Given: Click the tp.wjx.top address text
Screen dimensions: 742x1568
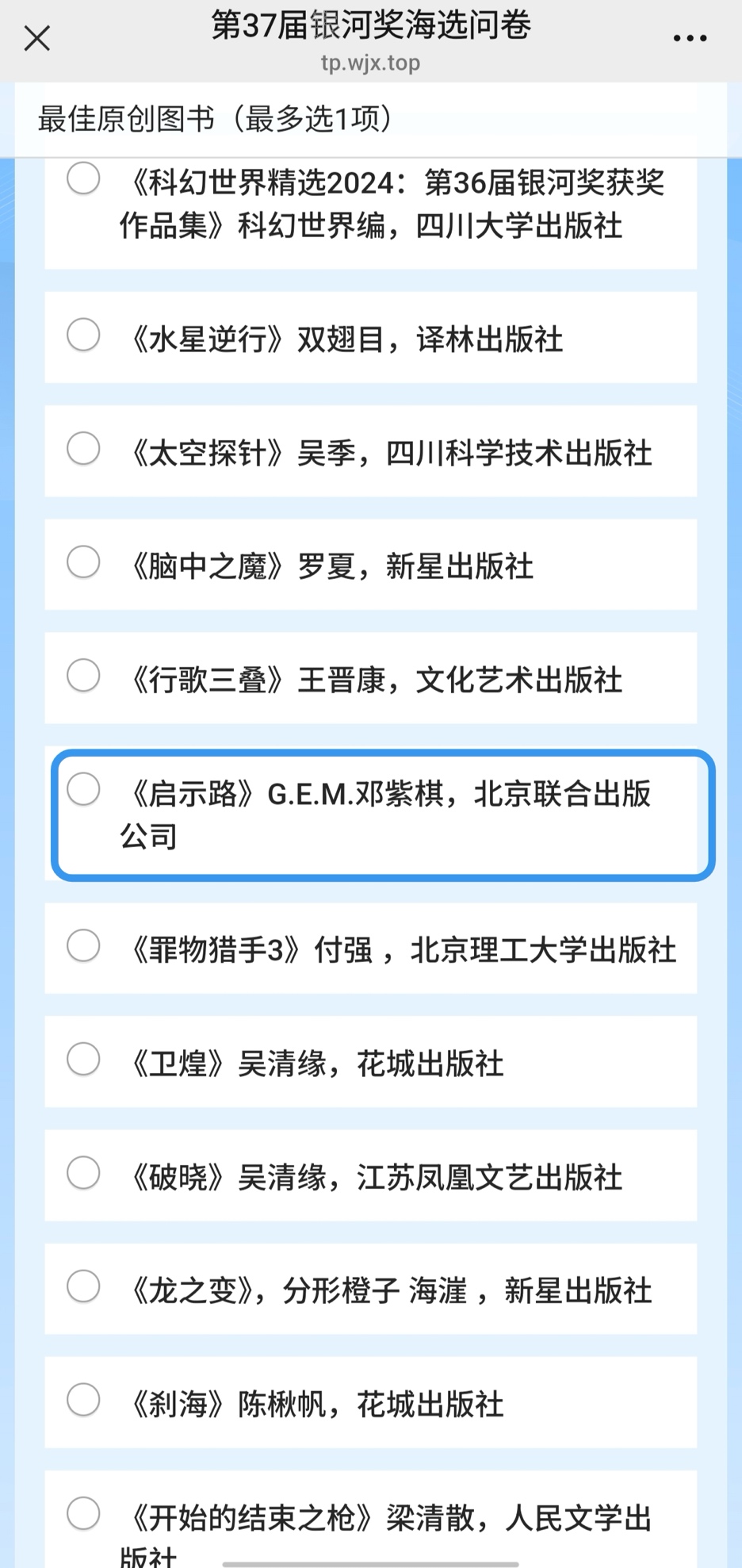Looking at the screenshot, I should point(370,63).
